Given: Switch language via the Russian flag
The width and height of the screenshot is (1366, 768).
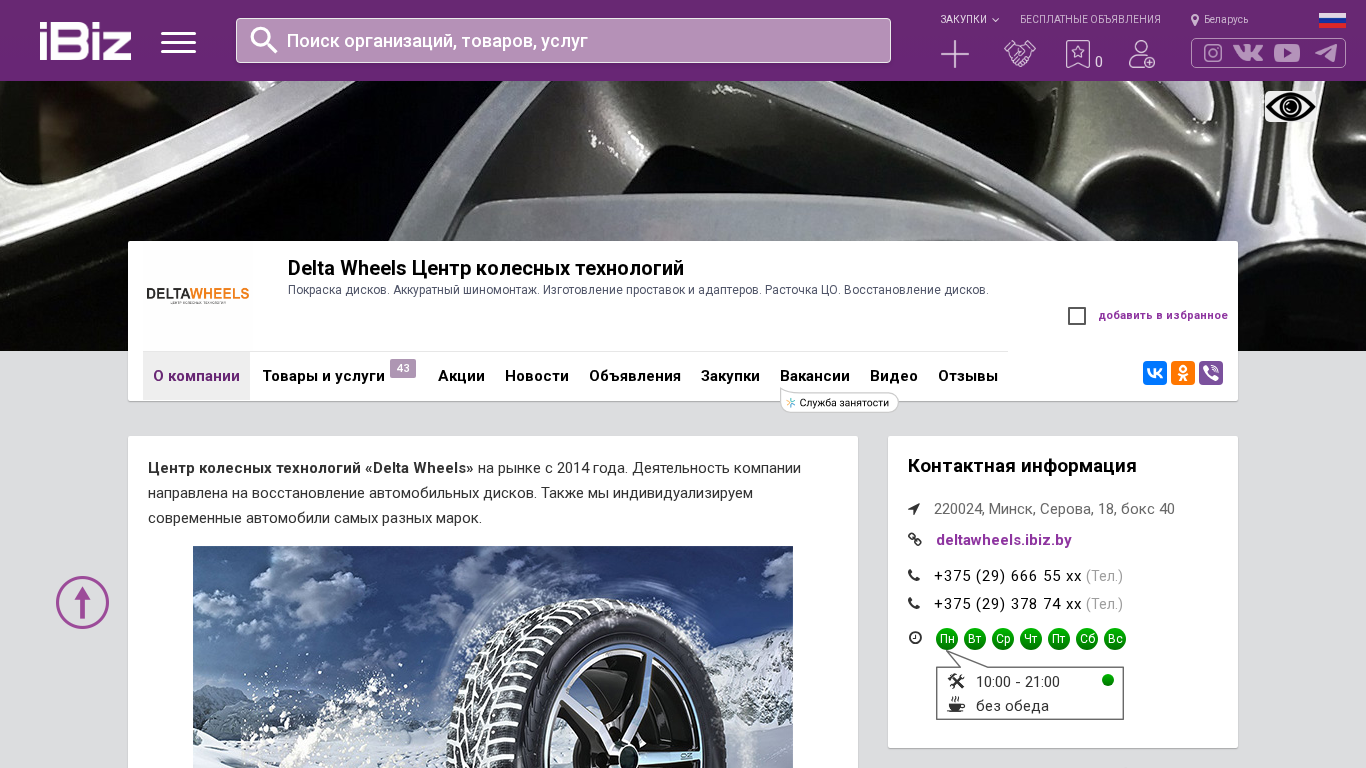Looking at the screenshot, I should pos(1332,20).
